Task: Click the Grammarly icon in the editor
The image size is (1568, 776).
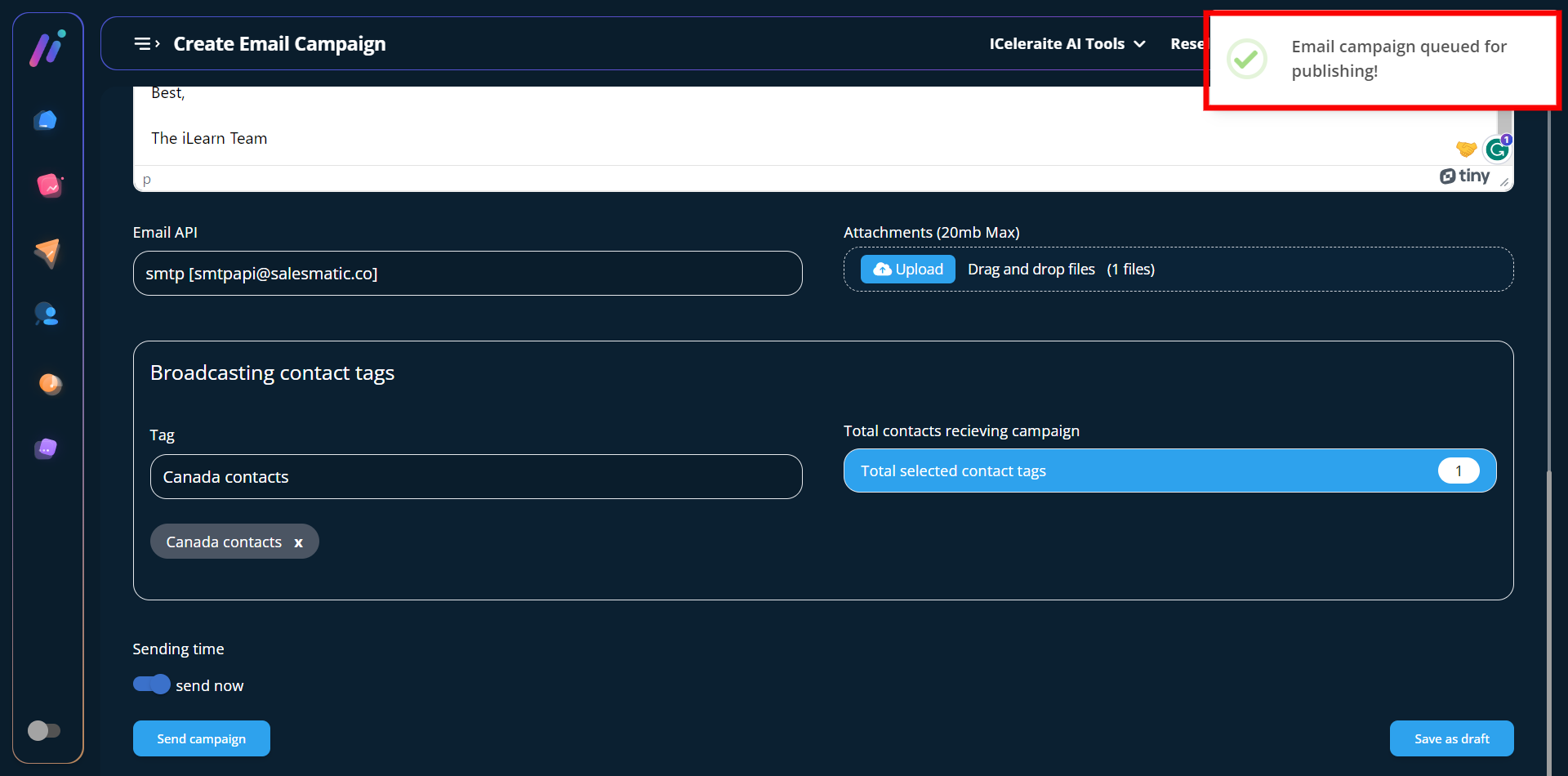Action: tap(1497, 149)
